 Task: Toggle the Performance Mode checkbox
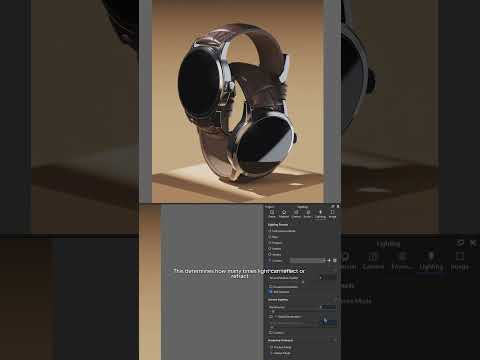pyautogui.click(x=270, y=231)
